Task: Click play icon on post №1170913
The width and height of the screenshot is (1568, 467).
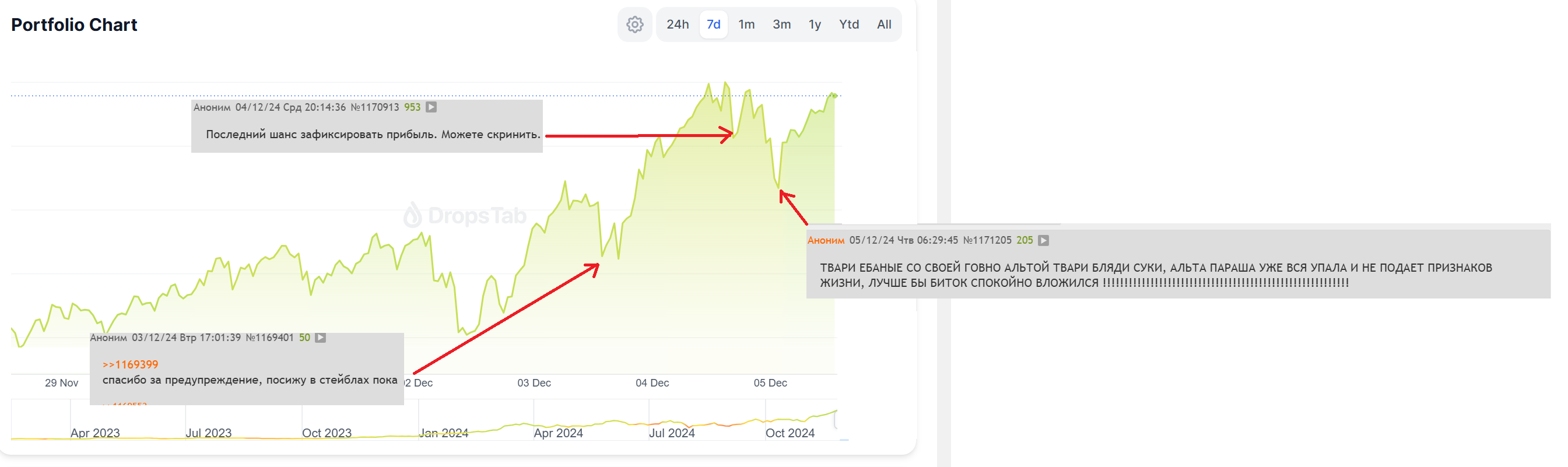Action: click(431, 107)
